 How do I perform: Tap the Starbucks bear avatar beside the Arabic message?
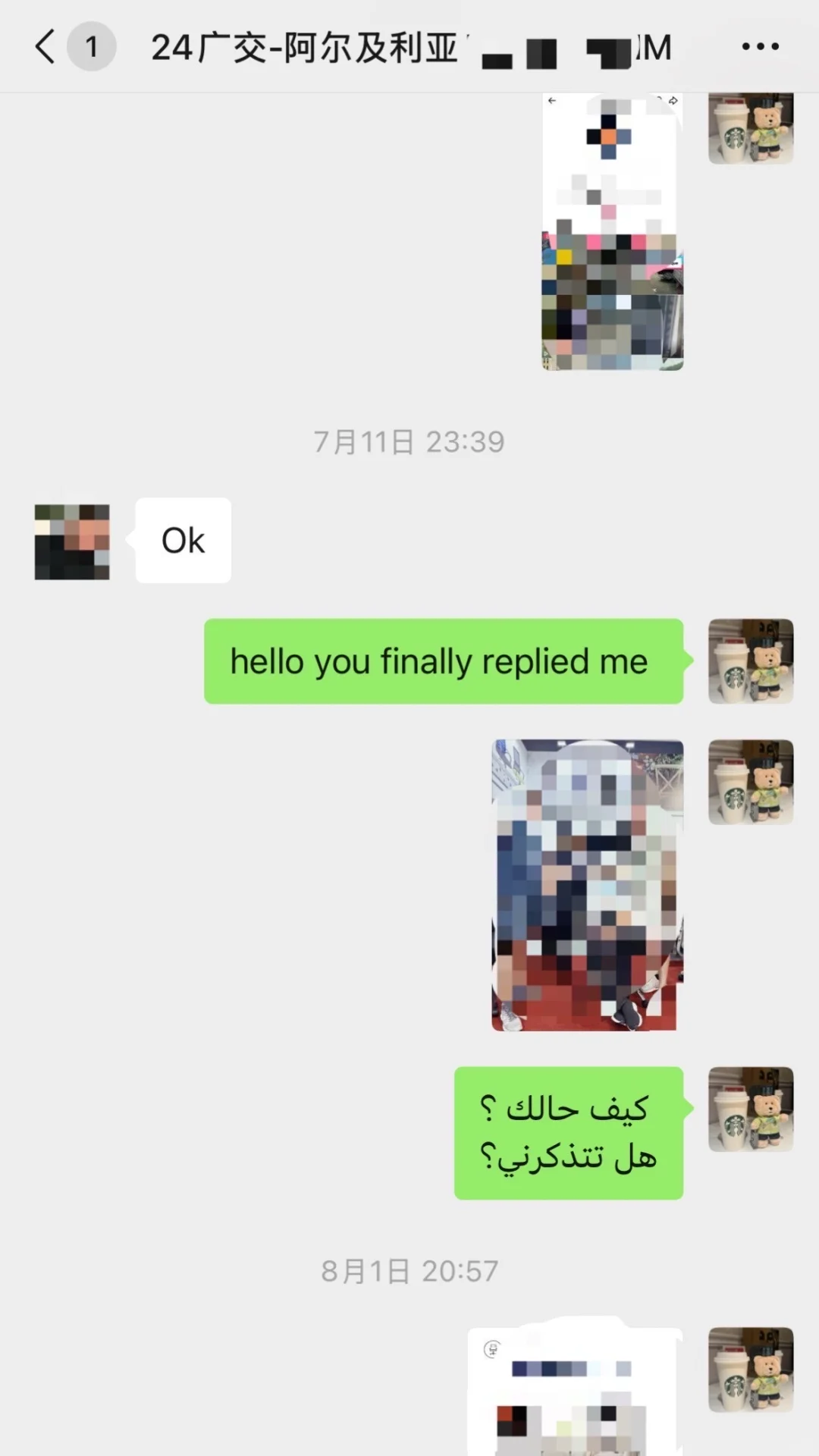[751, 1109]
